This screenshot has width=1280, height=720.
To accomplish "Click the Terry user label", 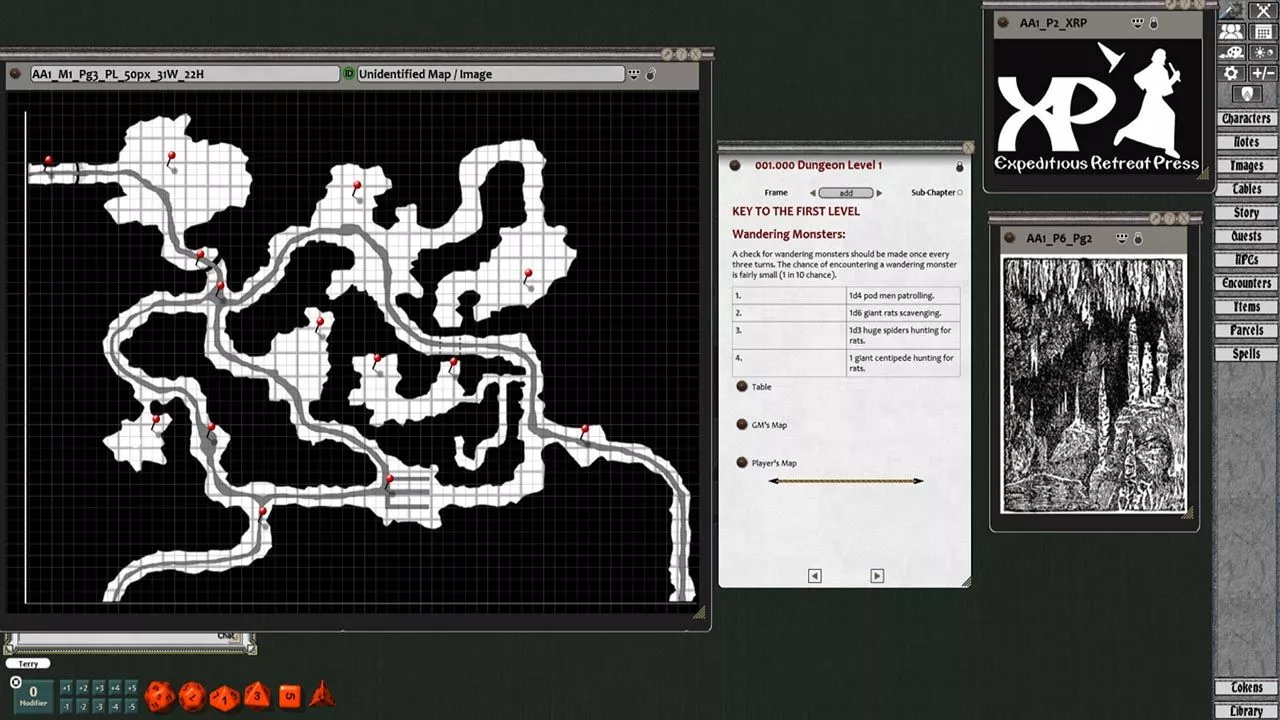I will coord(28,664).
